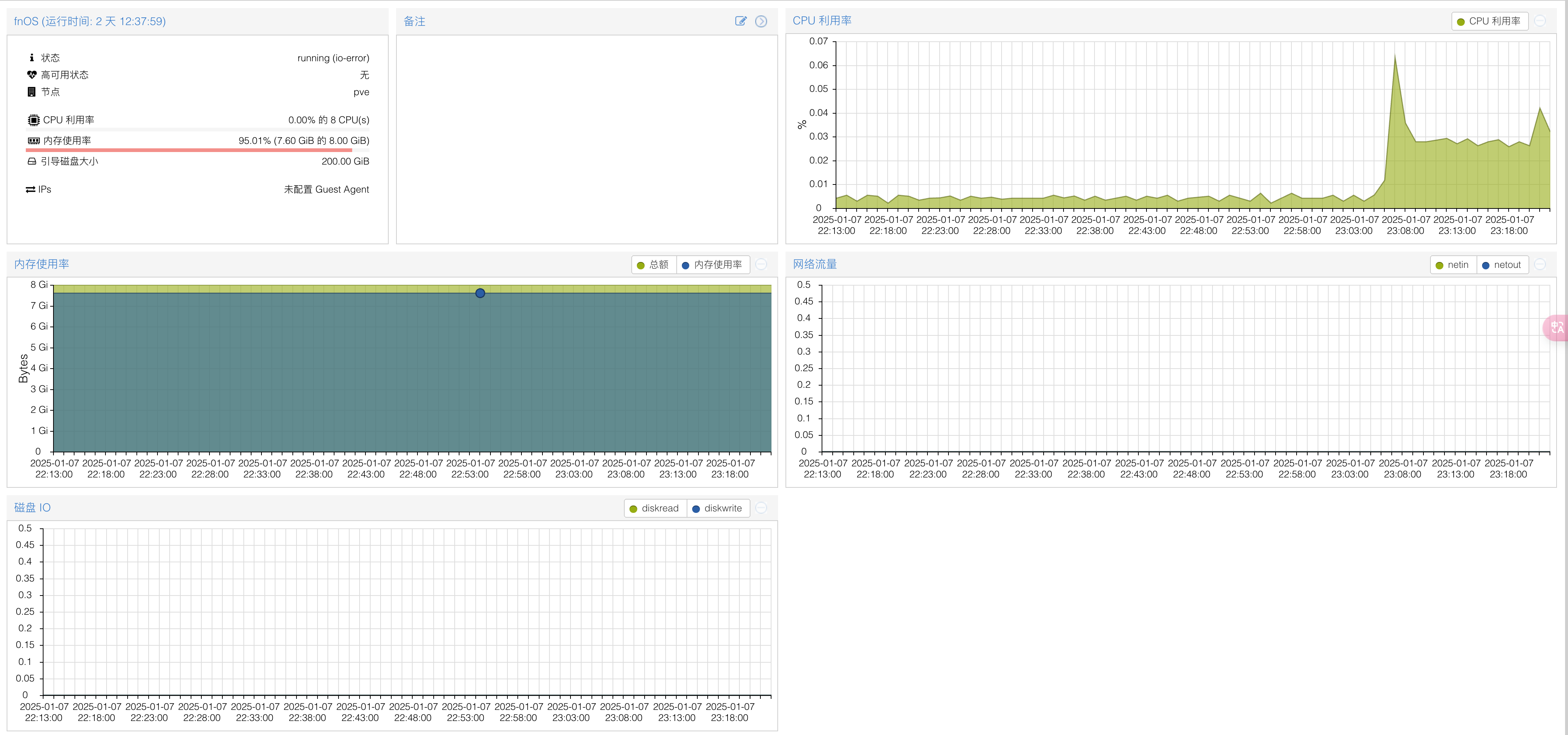This screenshot has height=735, width=1568.
Task: Click the CPU chip icon in status
Action: 34,120
